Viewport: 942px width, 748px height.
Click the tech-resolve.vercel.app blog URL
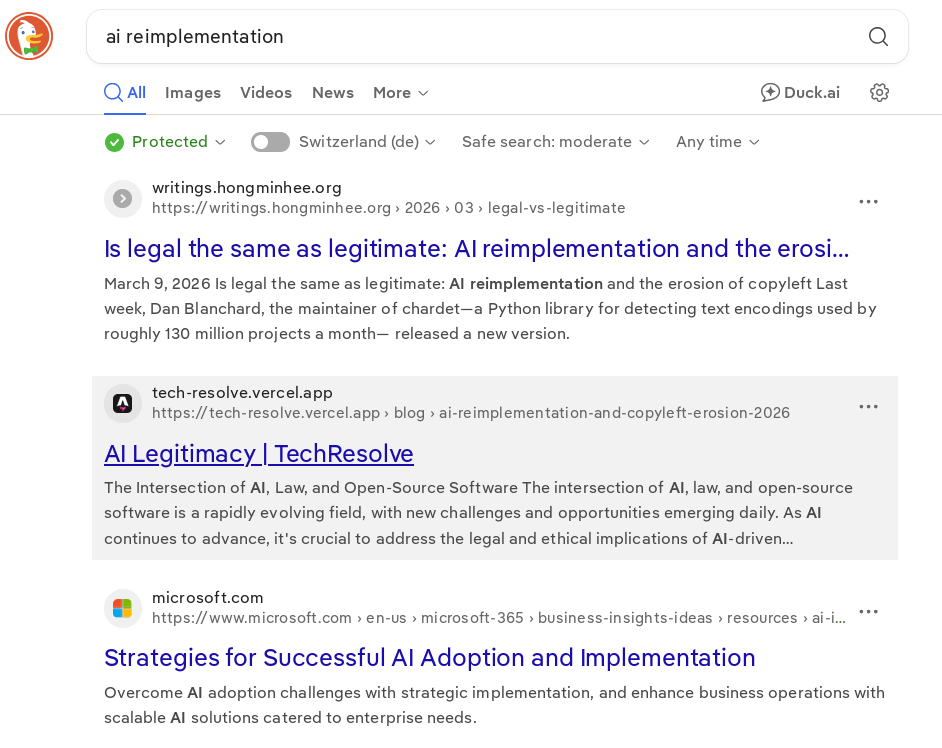click(471, 413)
